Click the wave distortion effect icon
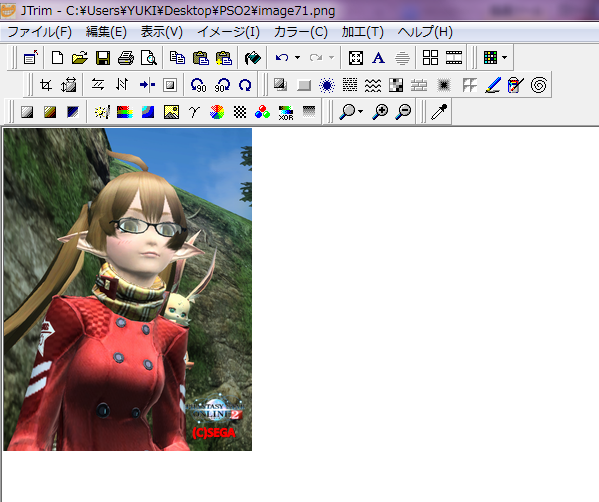Viewport: 599px width, 502px height. [373, 85]
